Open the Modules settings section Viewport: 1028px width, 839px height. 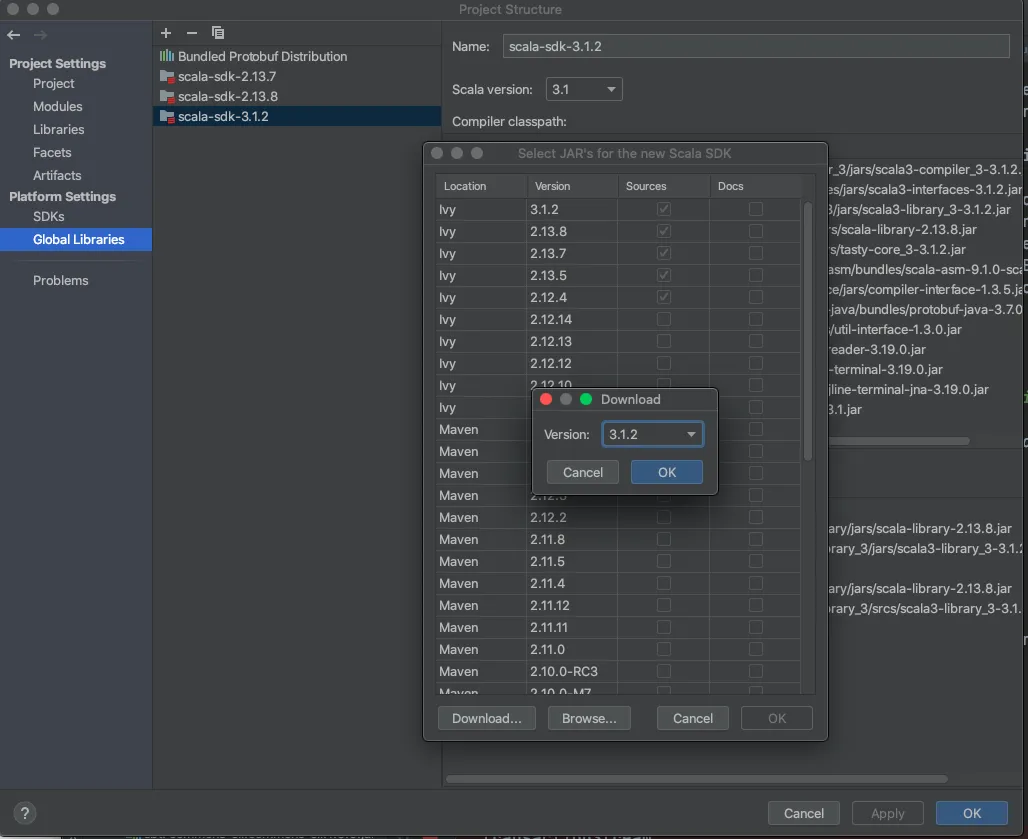[x=57, y=106]
